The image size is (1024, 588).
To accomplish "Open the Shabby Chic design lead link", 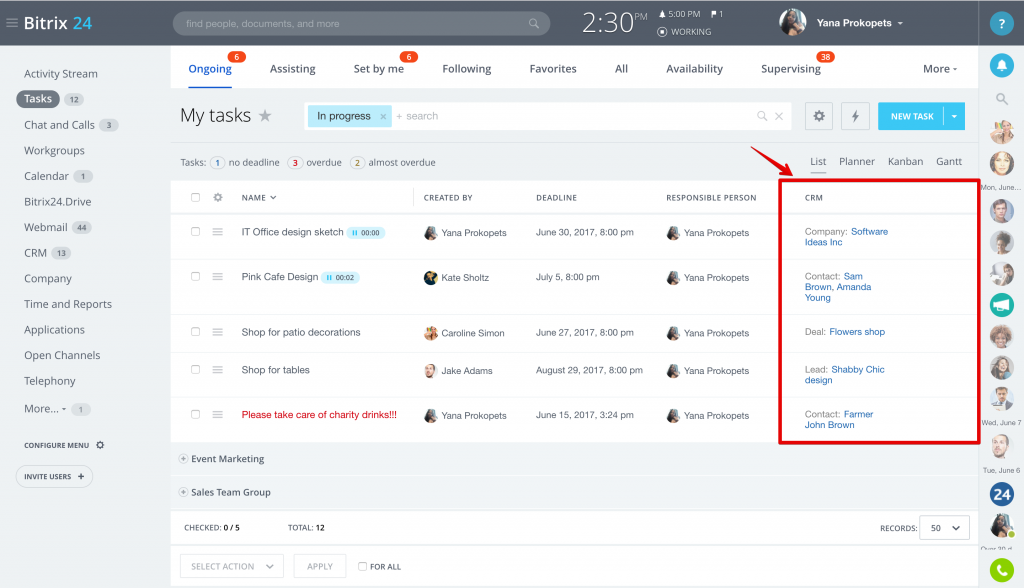I will tap(845, 374).
